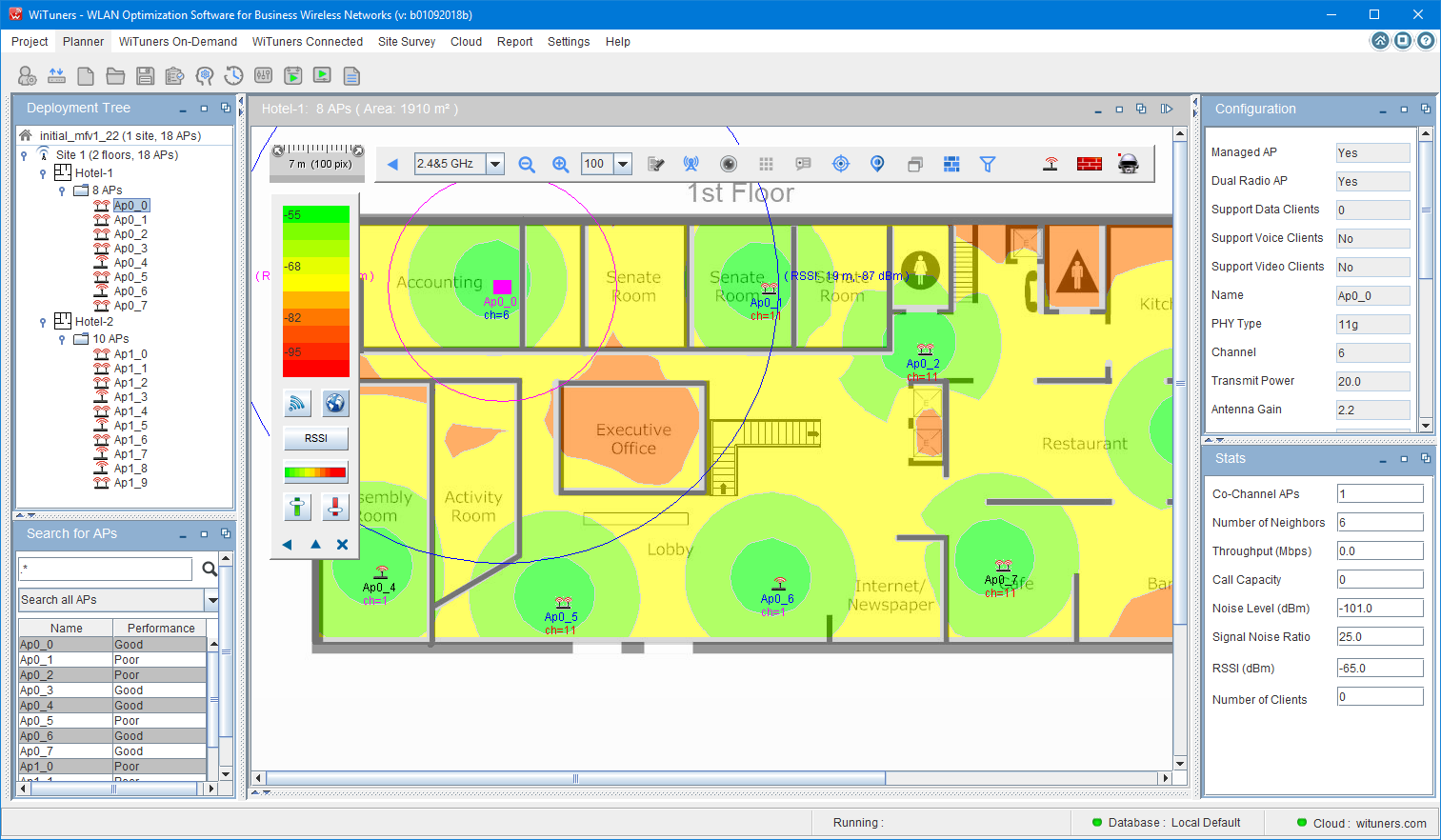
Task: Open the Site Survey menu
Action: click(x=407, y=42)
